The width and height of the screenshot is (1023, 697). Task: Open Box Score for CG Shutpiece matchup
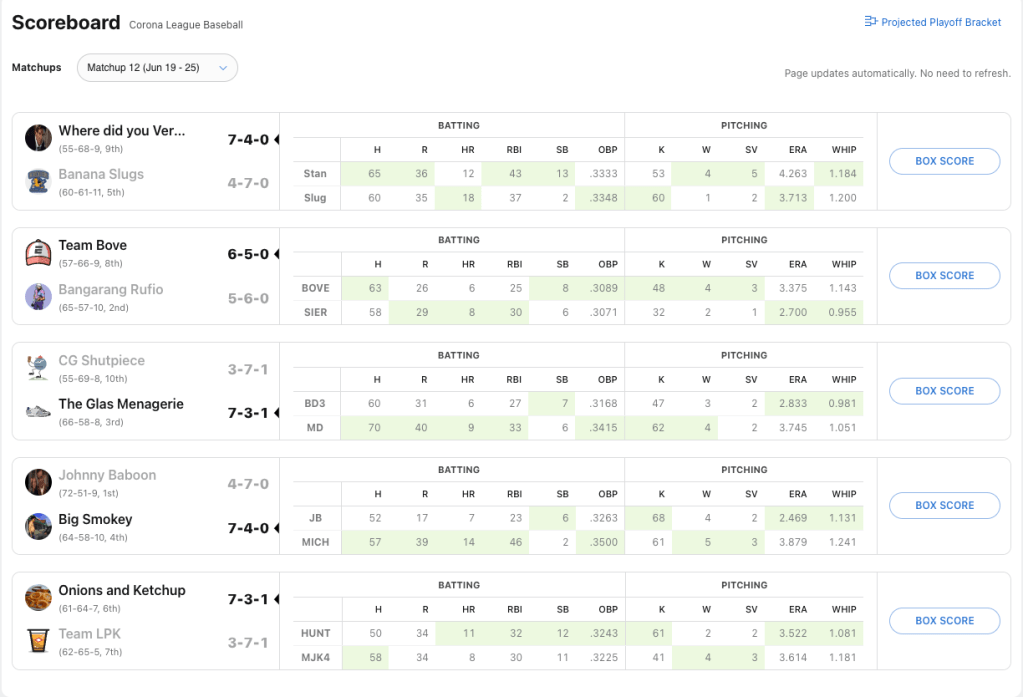944,391
